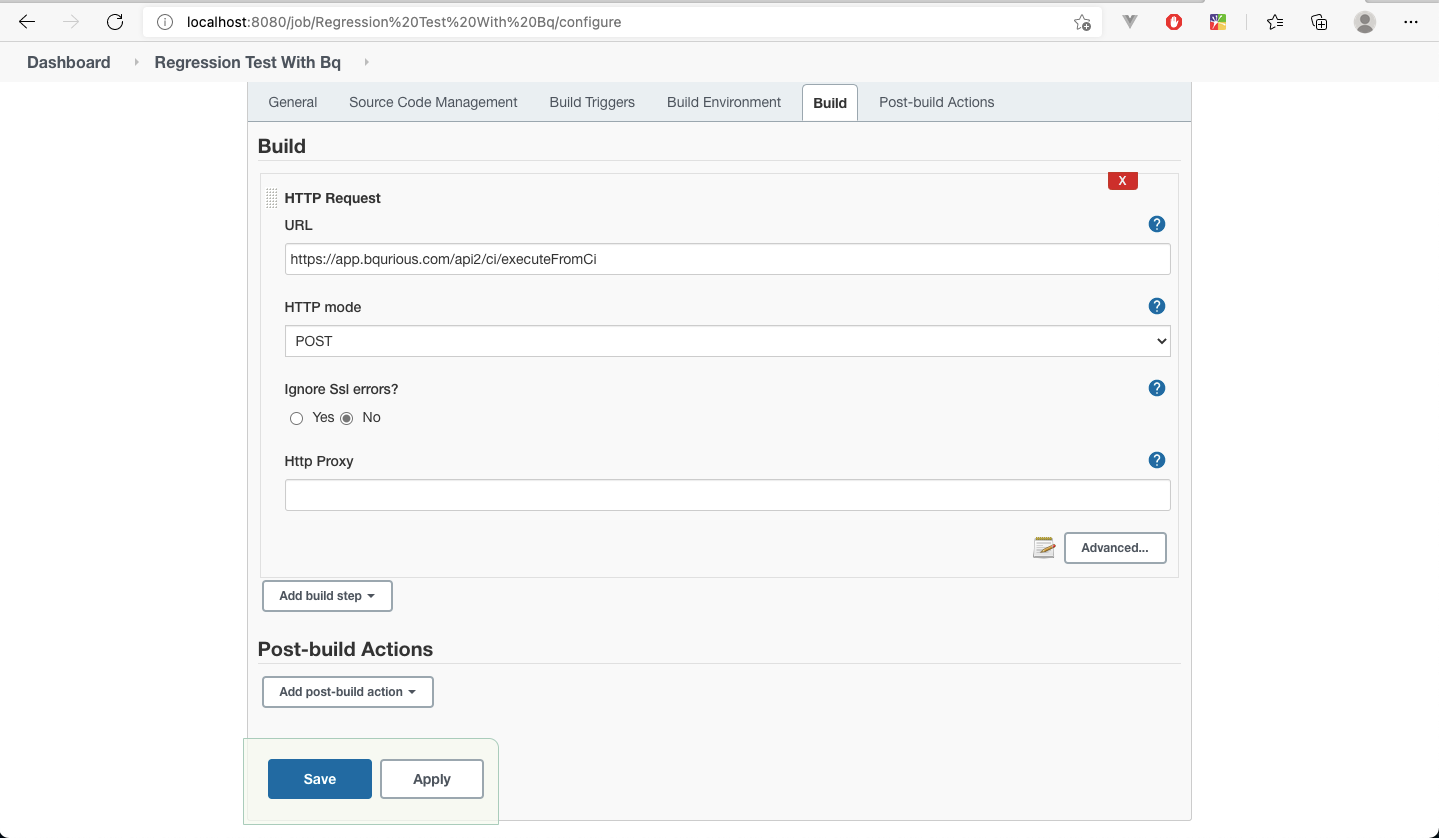Click the Build section heading
The image size is (1439, 838).
pyautogui.click(x=282, y=146)
